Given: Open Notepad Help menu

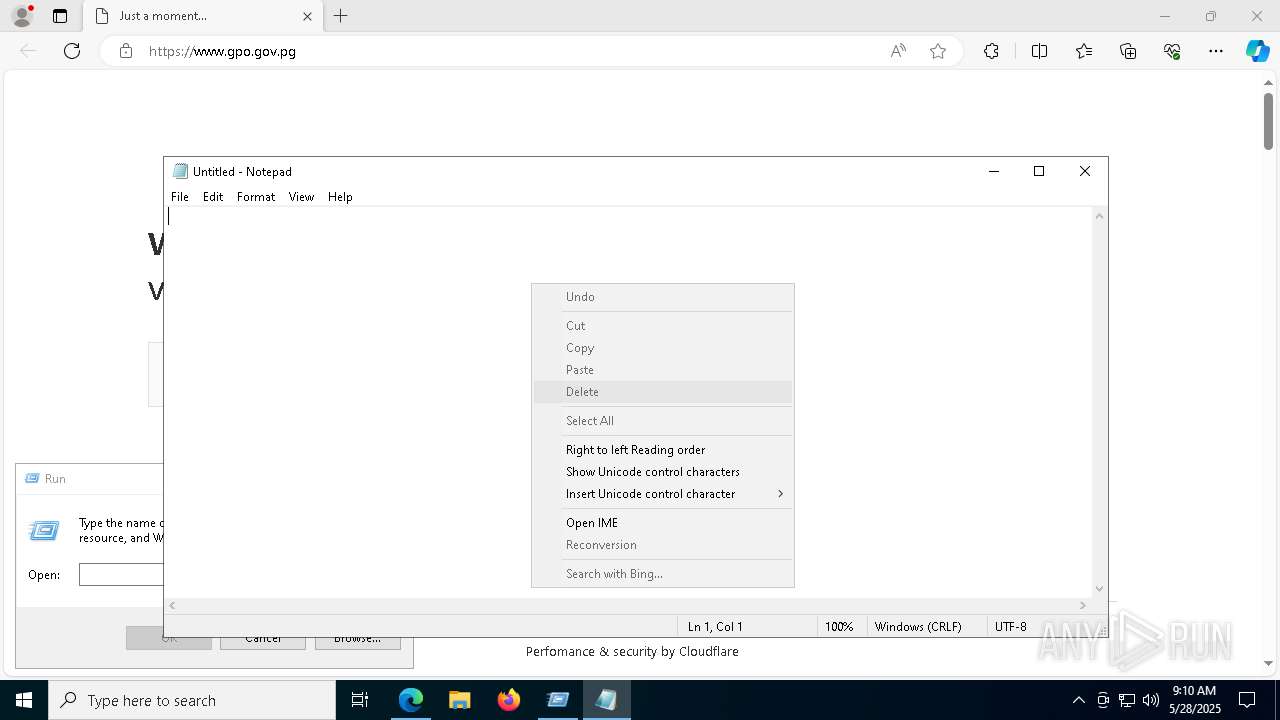Looking at the screenshot, I should 340,197.
